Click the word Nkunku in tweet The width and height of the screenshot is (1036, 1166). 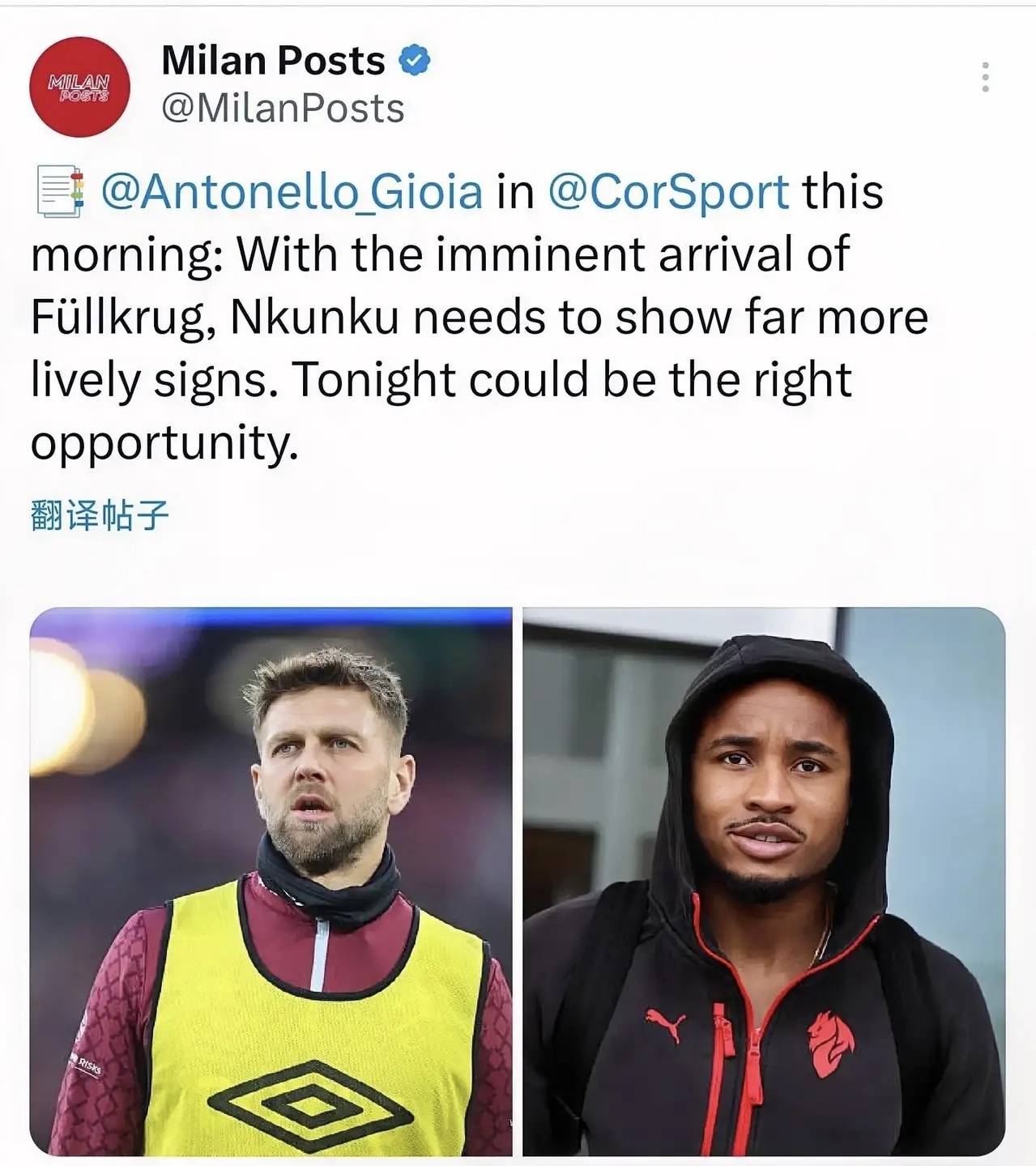(x=314, y=317)
